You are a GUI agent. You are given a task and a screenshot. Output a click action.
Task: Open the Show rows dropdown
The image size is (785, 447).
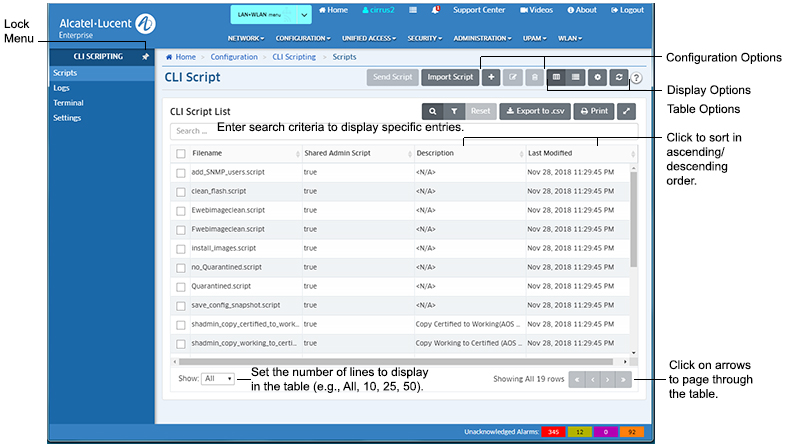click(x=218, y=379)
